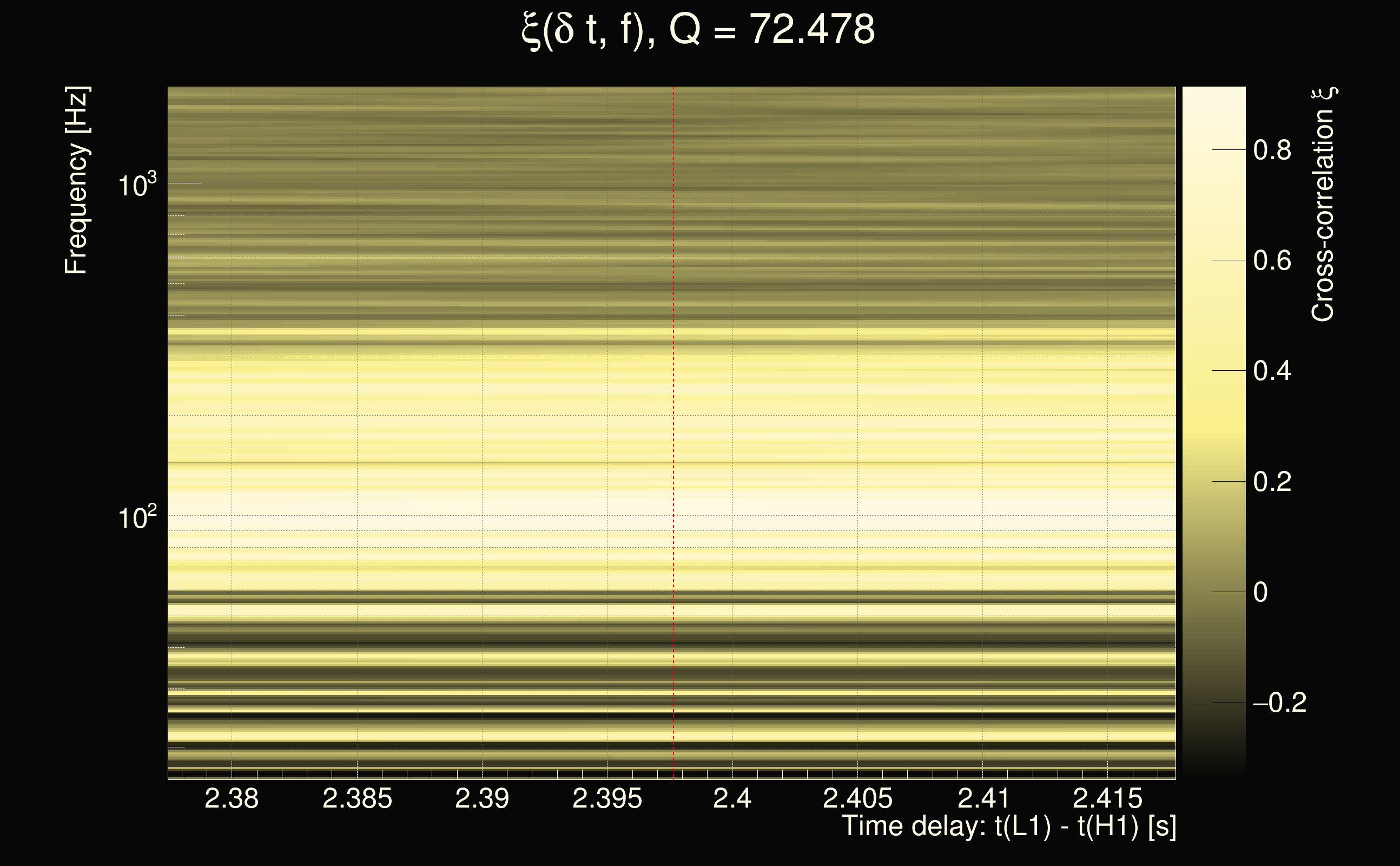Screen dimensions: 1400x866
Task: Click the Cross-correlation ξ colorbar label
Action: [1323, 205]
